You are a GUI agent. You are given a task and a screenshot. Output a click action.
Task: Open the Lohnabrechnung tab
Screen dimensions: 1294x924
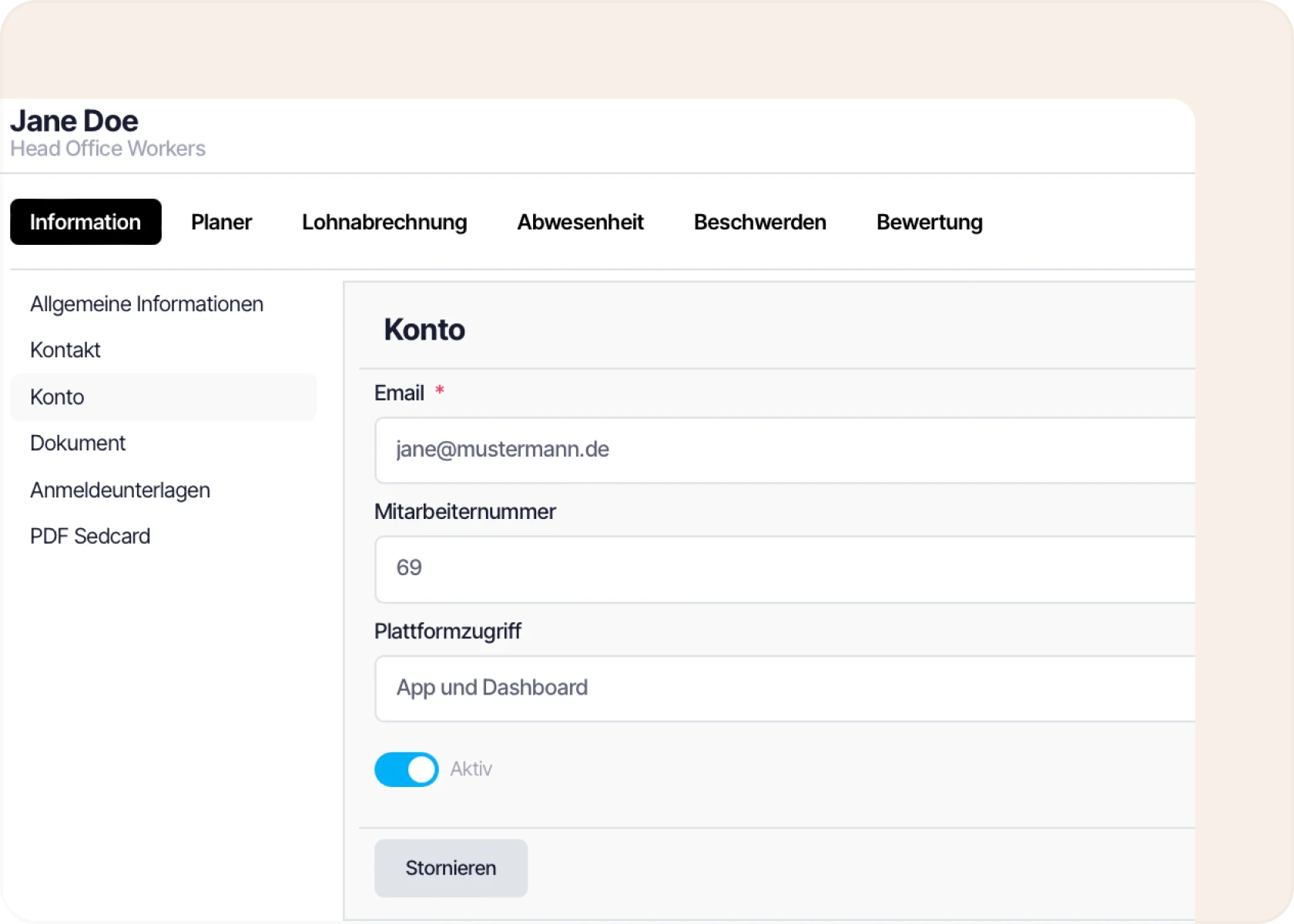click(x=384, y=222)
